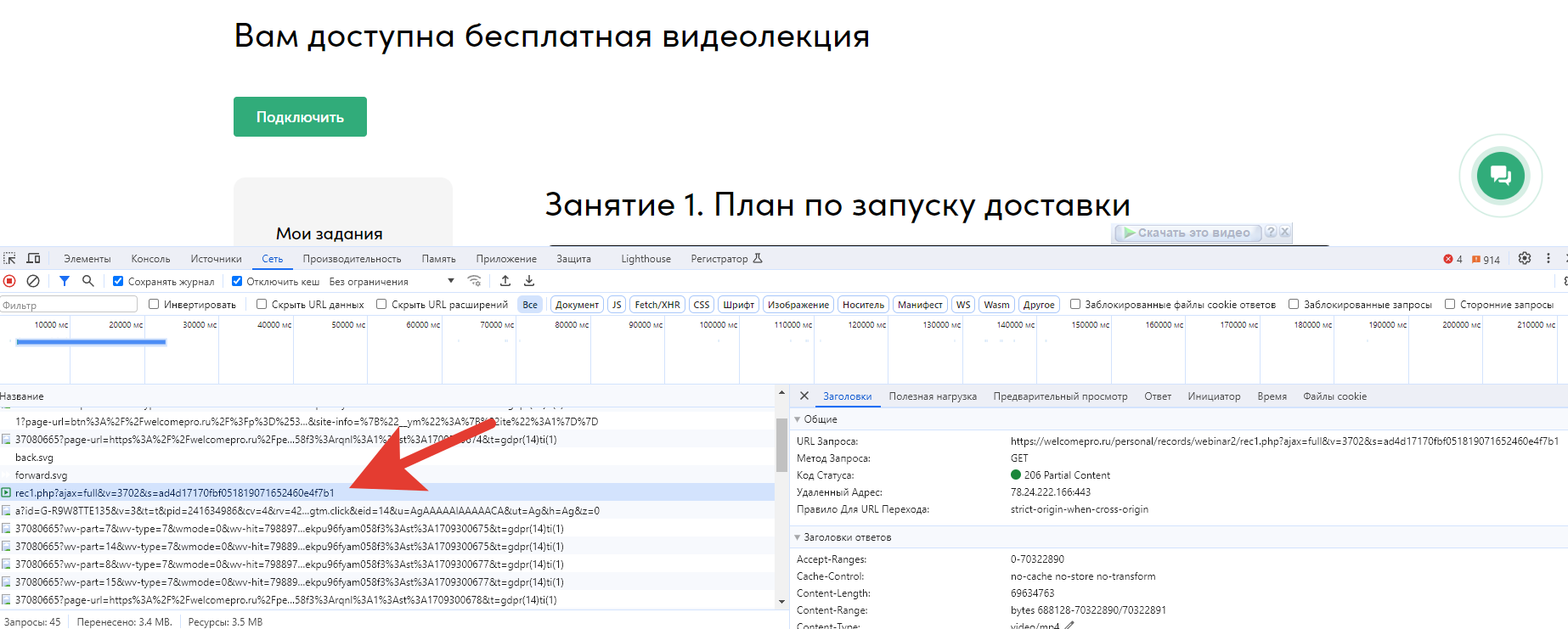Show the 'Ответ' request tab
The height and width of the screenshot is (629, 1568).
pyautogui.click(x=1158, y=396)
